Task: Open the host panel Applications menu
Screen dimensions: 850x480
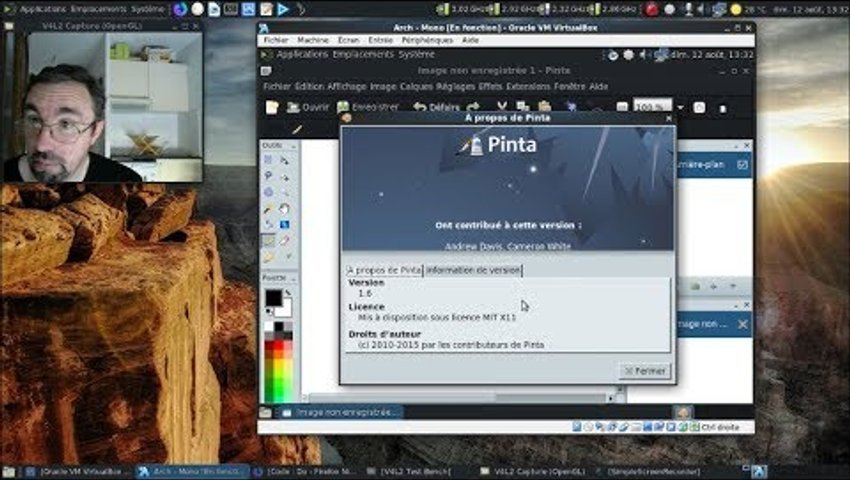Action: [x=42, y=9]
